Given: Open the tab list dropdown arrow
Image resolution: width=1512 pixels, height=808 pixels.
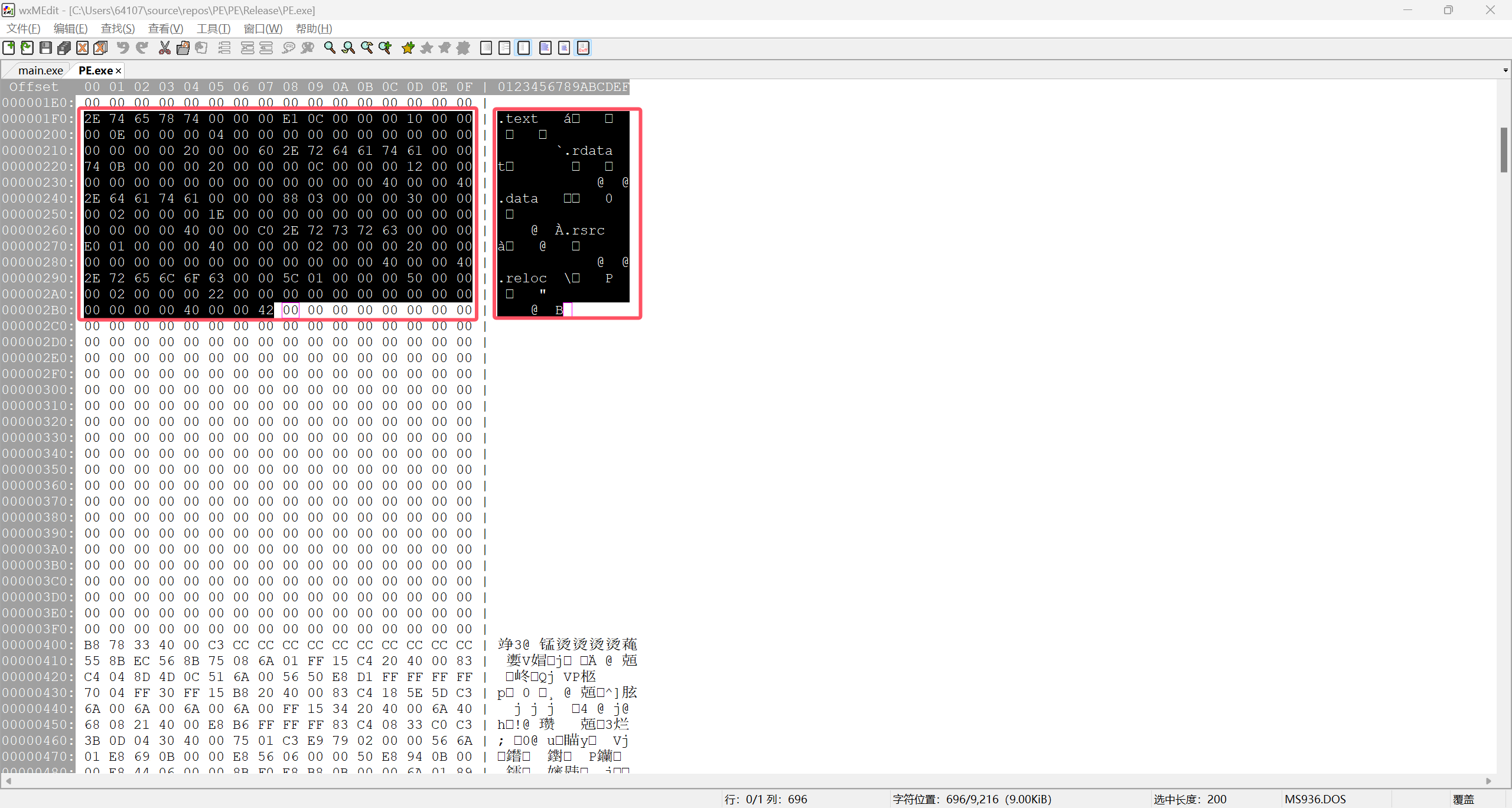Looking at the screenshot, I should [x=1506, y=70].
